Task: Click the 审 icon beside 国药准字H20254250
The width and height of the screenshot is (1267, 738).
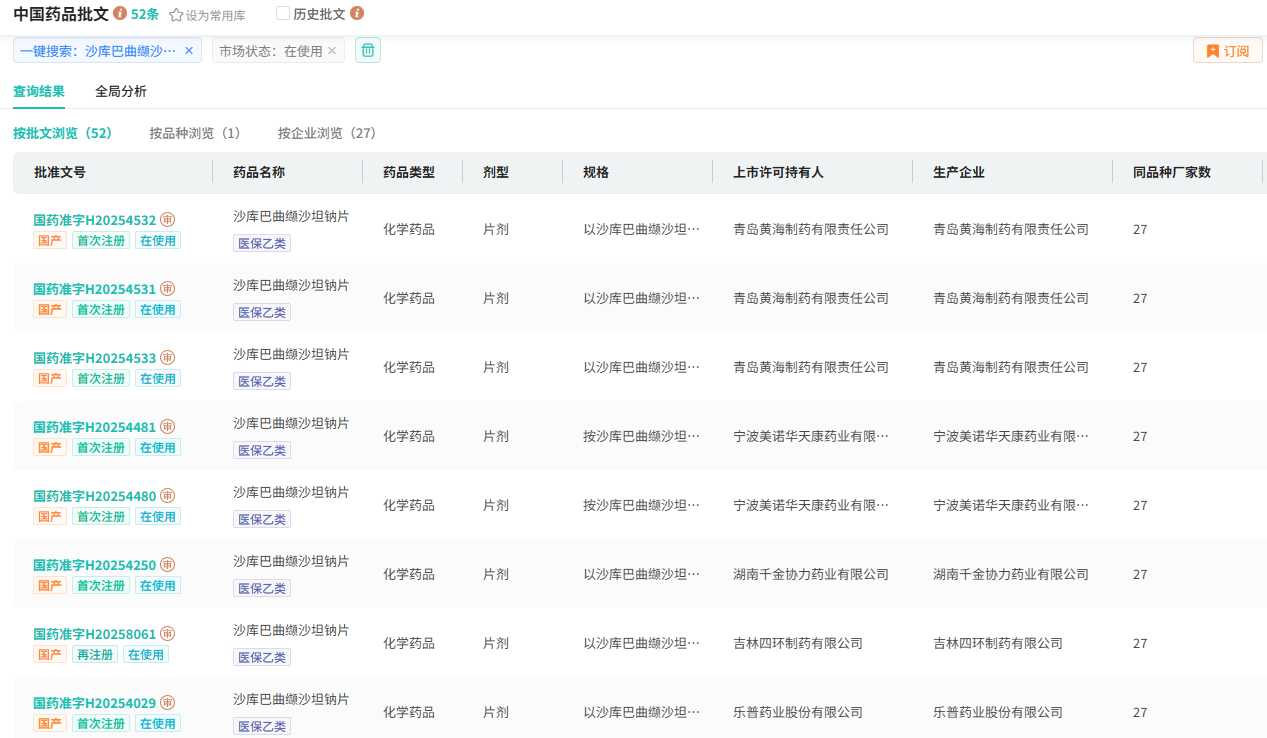Action: pos(168,565)
